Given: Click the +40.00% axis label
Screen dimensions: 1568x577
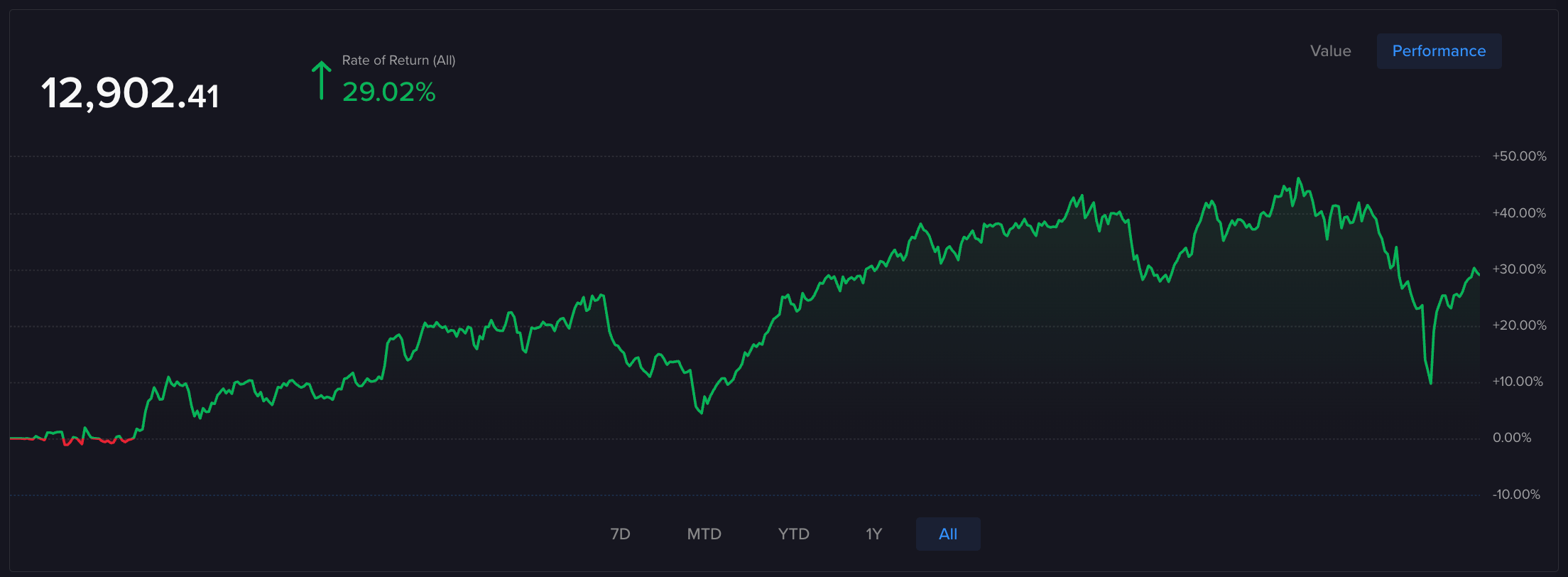Looking at the screenshot, I should pyautogui.click(x=1519, y=213).
